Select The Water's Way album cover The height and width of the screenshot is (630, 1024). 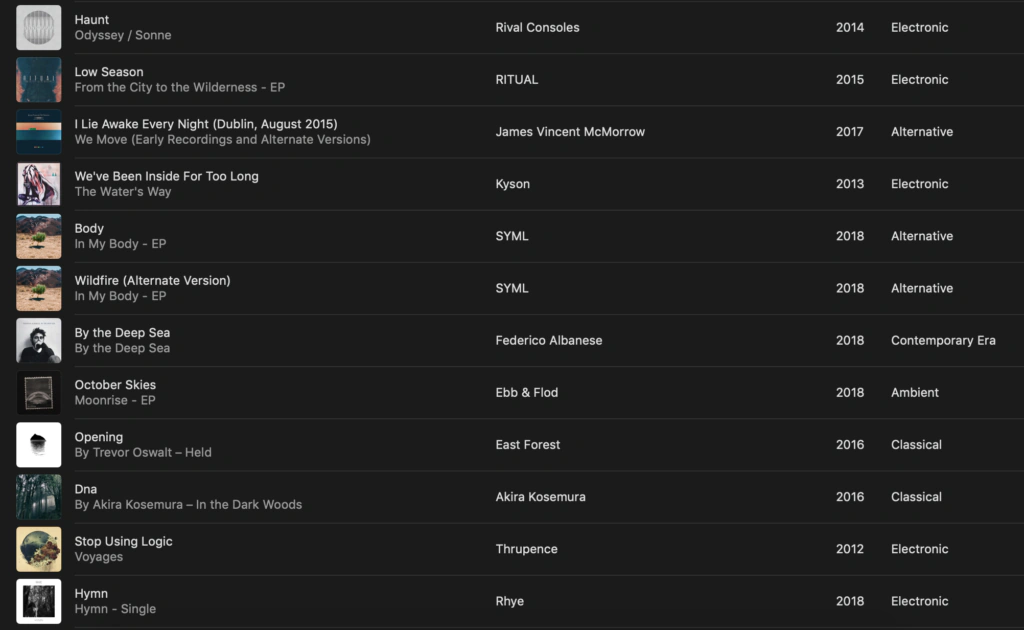(39, 184)
